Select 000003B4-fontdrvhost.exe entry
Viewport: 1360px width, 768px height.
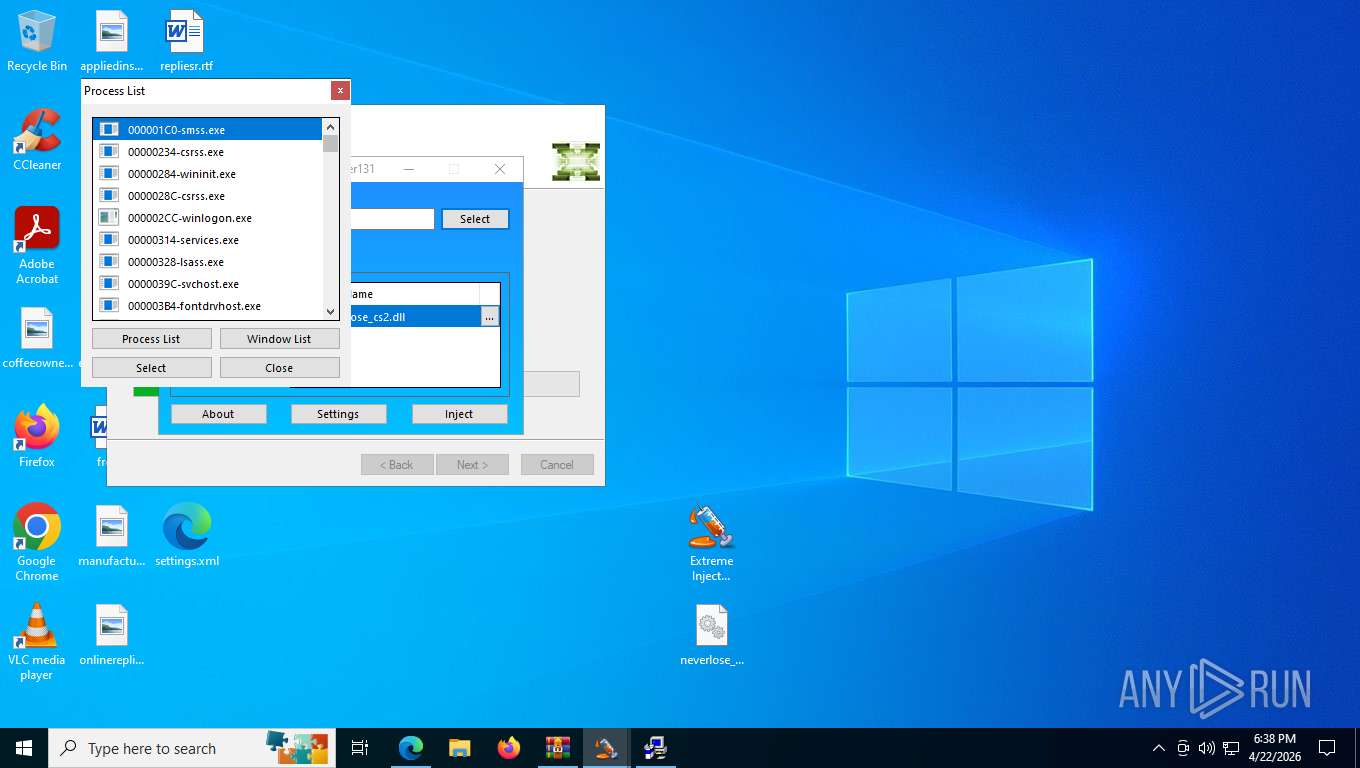click(208, 306)
